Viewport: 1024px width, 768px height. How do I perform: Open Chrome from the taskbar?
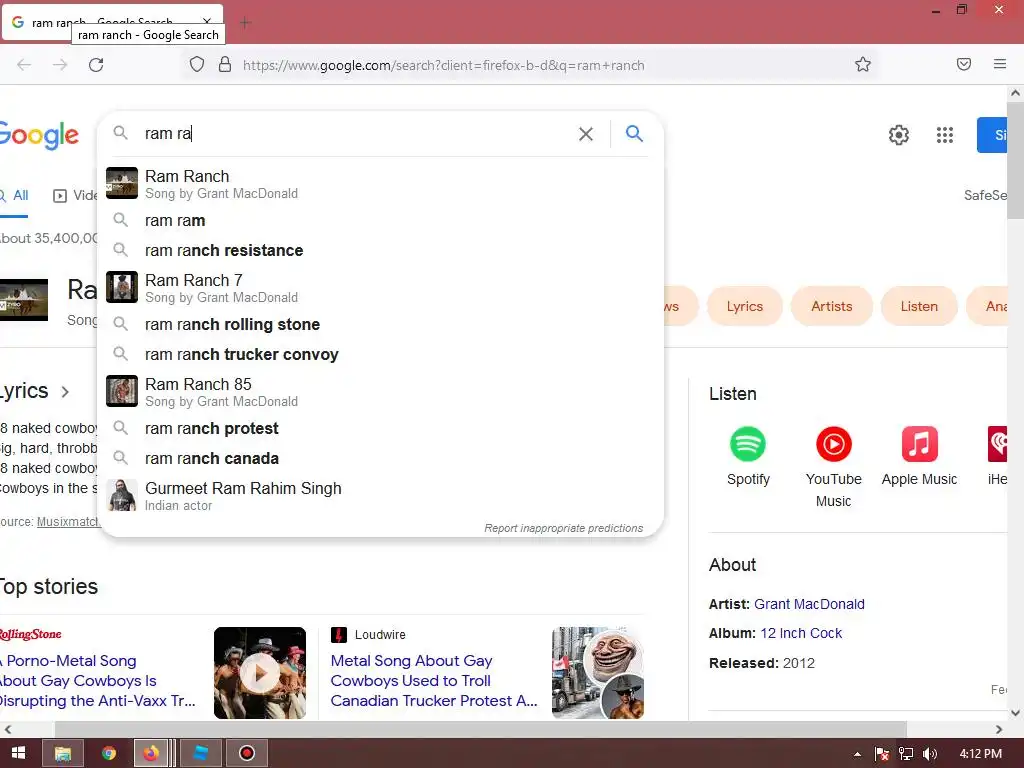[108, 753]
